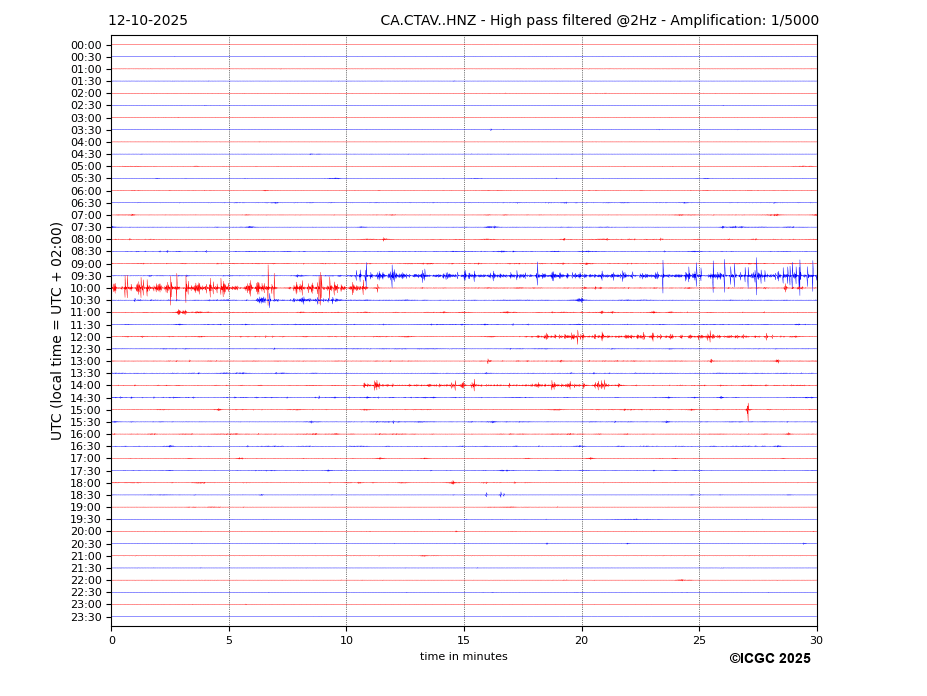Image resolution: width=927 pixels, height=696 pixels.
Task: Click the 12-10-2025 date label
Action: tap(148, 21)
